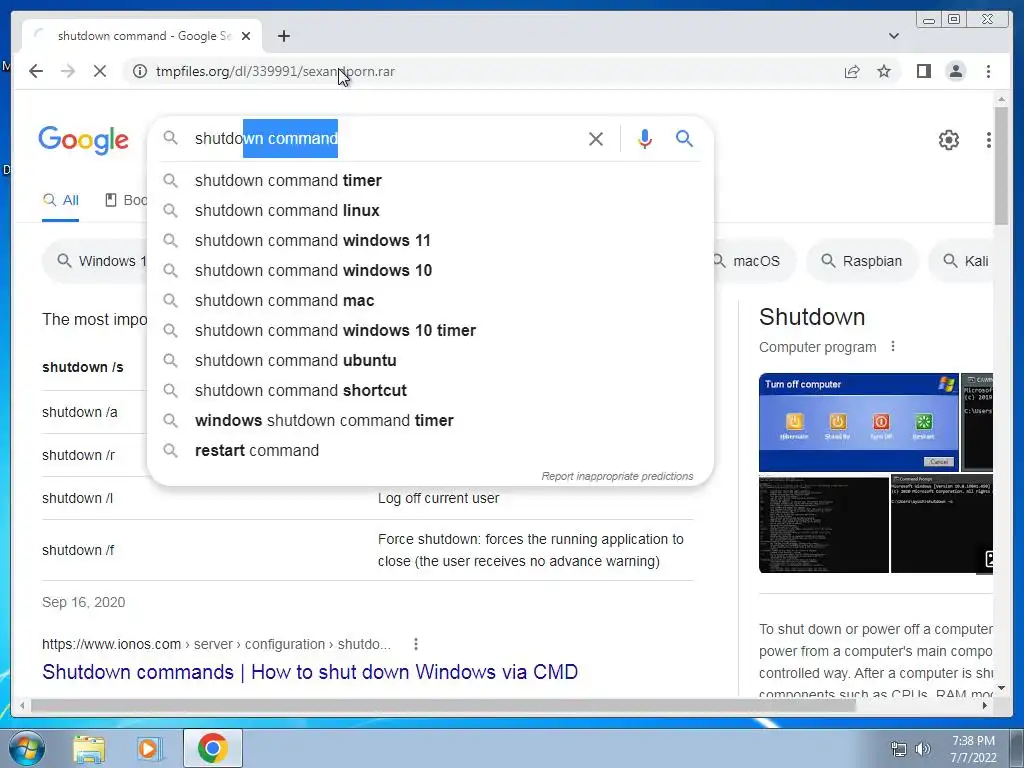Click Chrome icon in the taskbar

[213, 748]
